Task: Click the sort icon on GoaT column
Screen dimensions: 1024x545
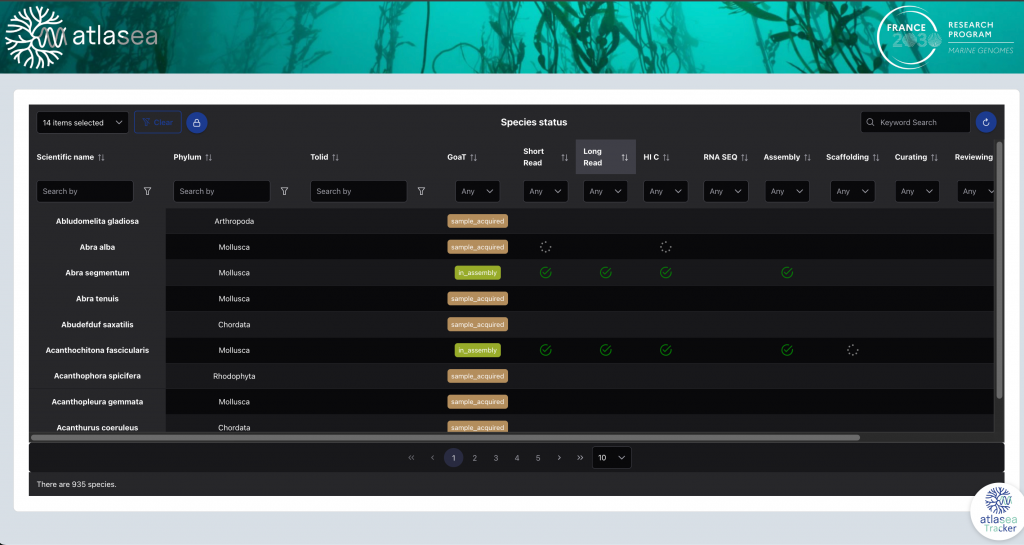Action: (x=473, y=157)
